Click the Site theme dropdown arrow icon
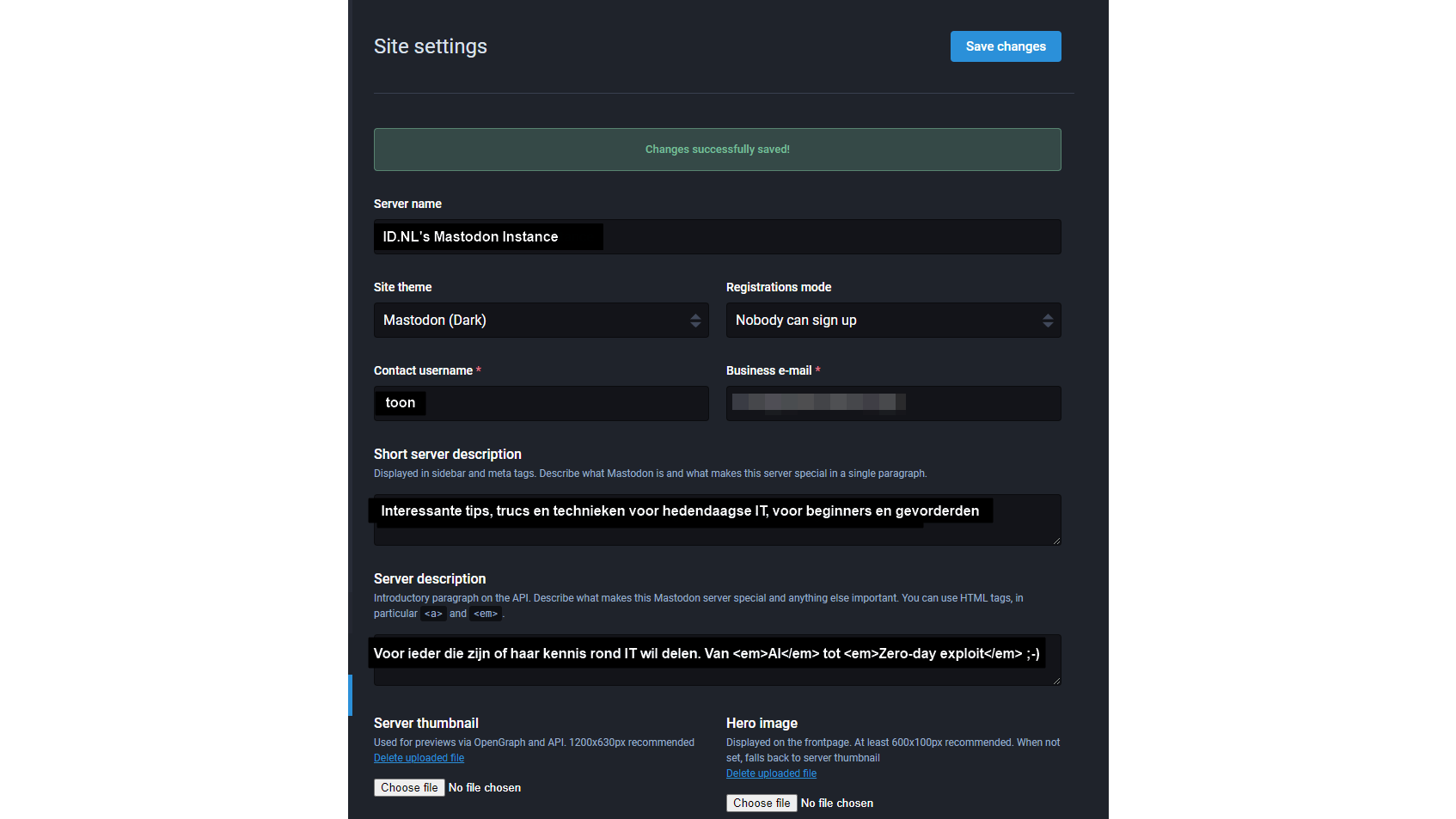1456x819 pixels. click(695, 321)
